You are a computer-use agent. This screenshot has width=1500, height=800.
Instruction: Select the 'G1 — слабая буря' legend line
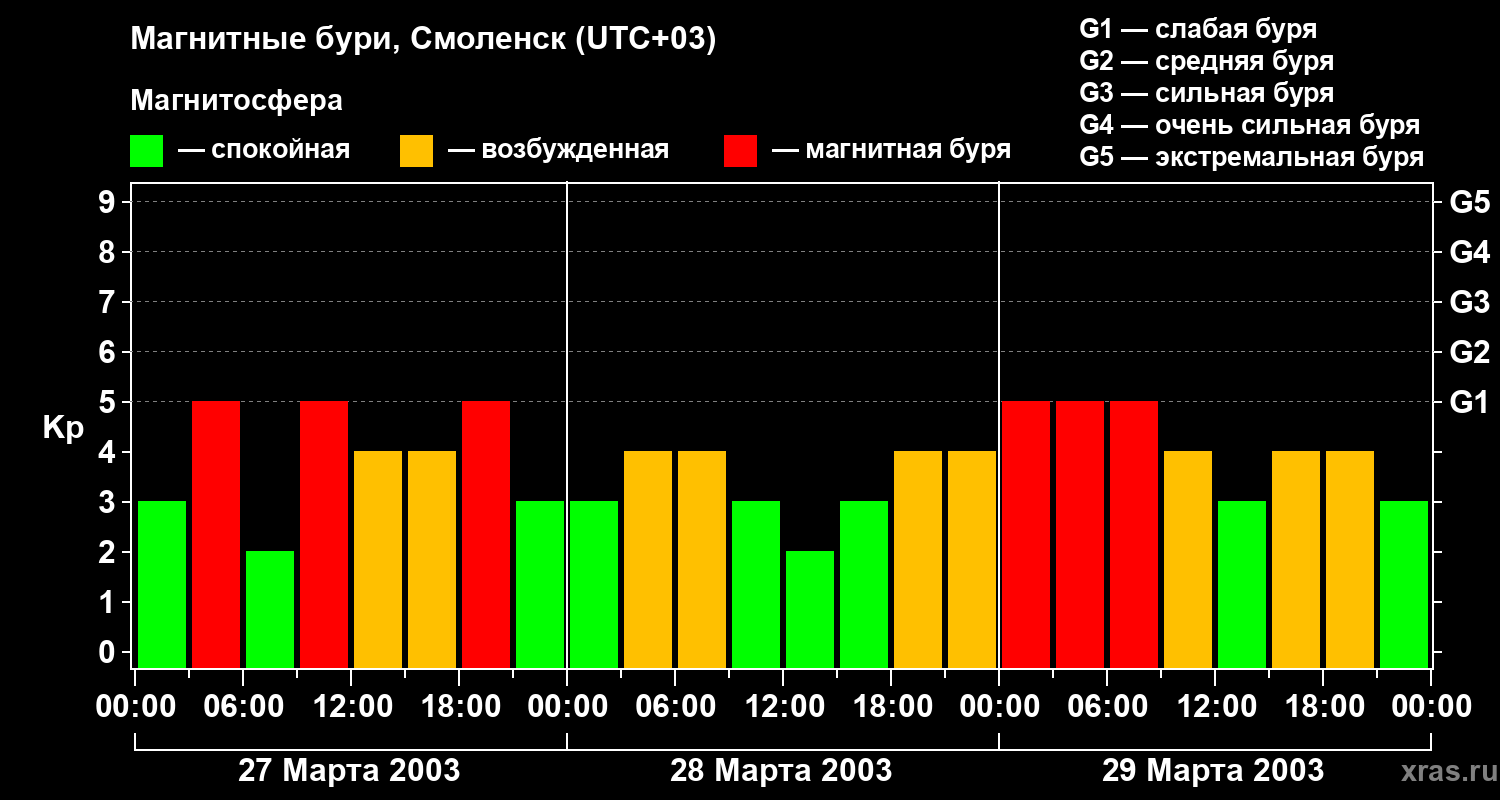pos(1198,29)
